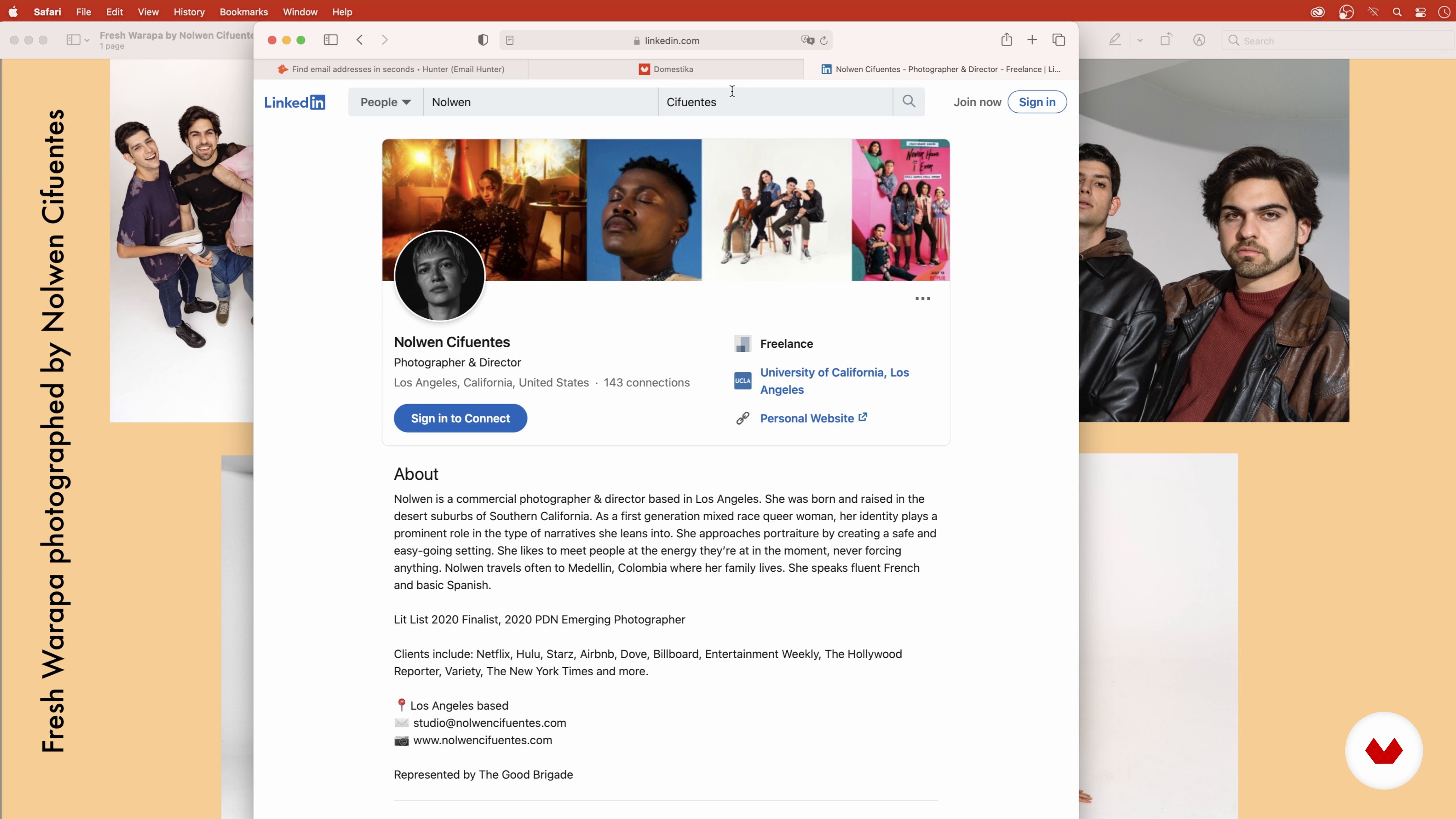
Task: Open the Personal Website link
Action: pyautogui.click(x=813, y=418)
